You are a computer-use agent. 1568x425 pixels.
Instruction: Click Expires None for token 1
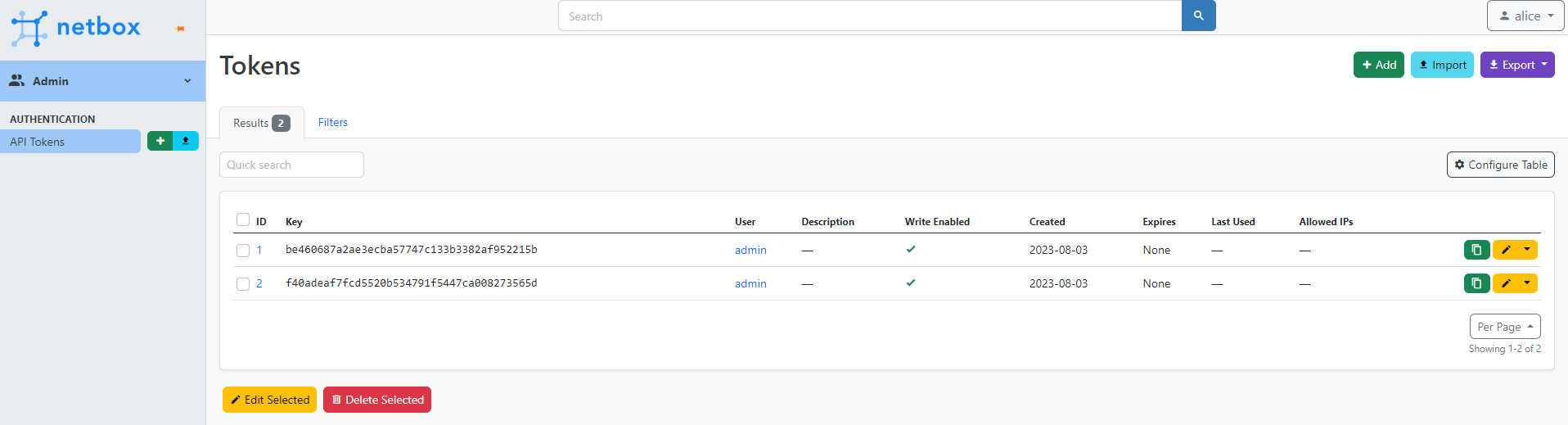click(1156, 250)
